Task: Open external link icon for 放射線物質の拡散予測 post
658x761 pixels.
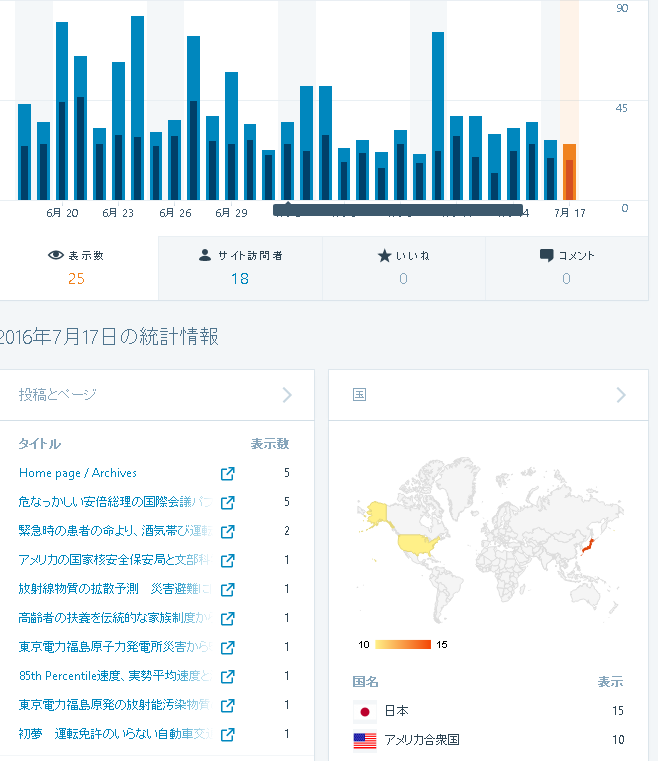Action: pyautogui.click(x=227, y=589)
